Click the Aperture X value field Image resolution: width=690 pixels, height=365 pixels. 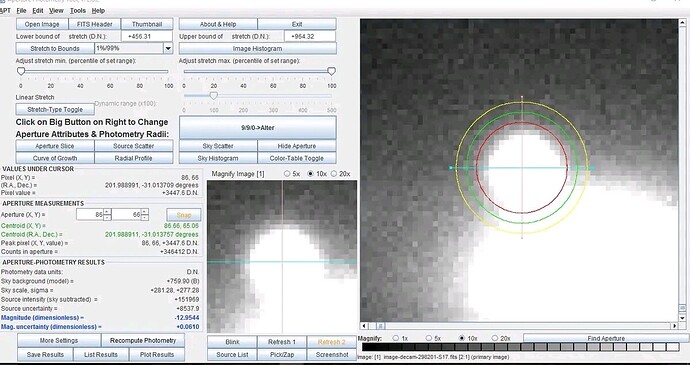click(x=90, y=215)
